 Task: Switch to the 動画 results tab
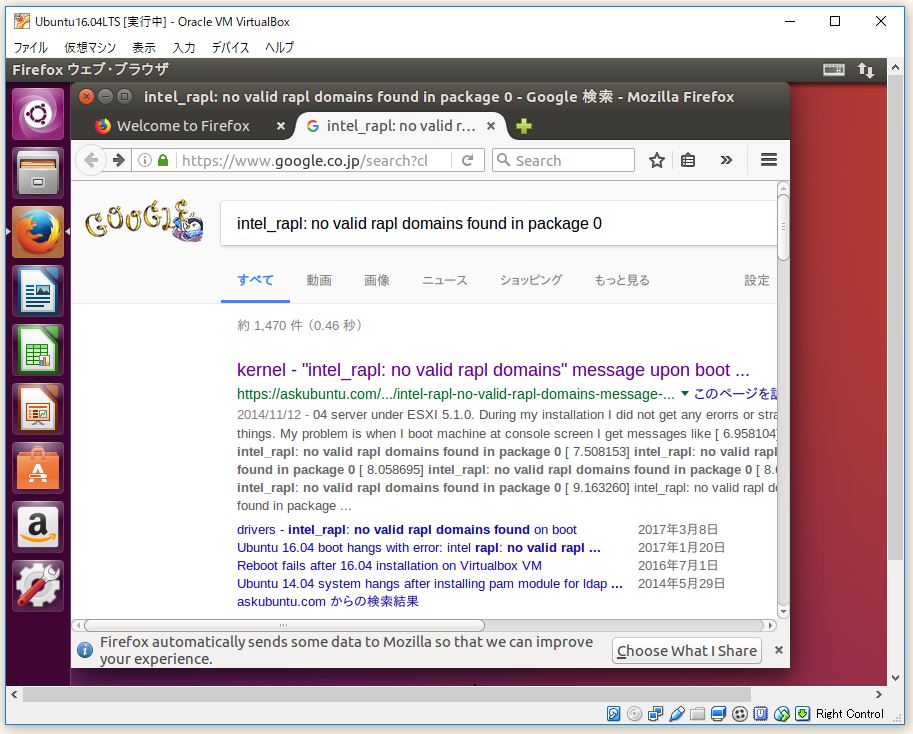319,280
